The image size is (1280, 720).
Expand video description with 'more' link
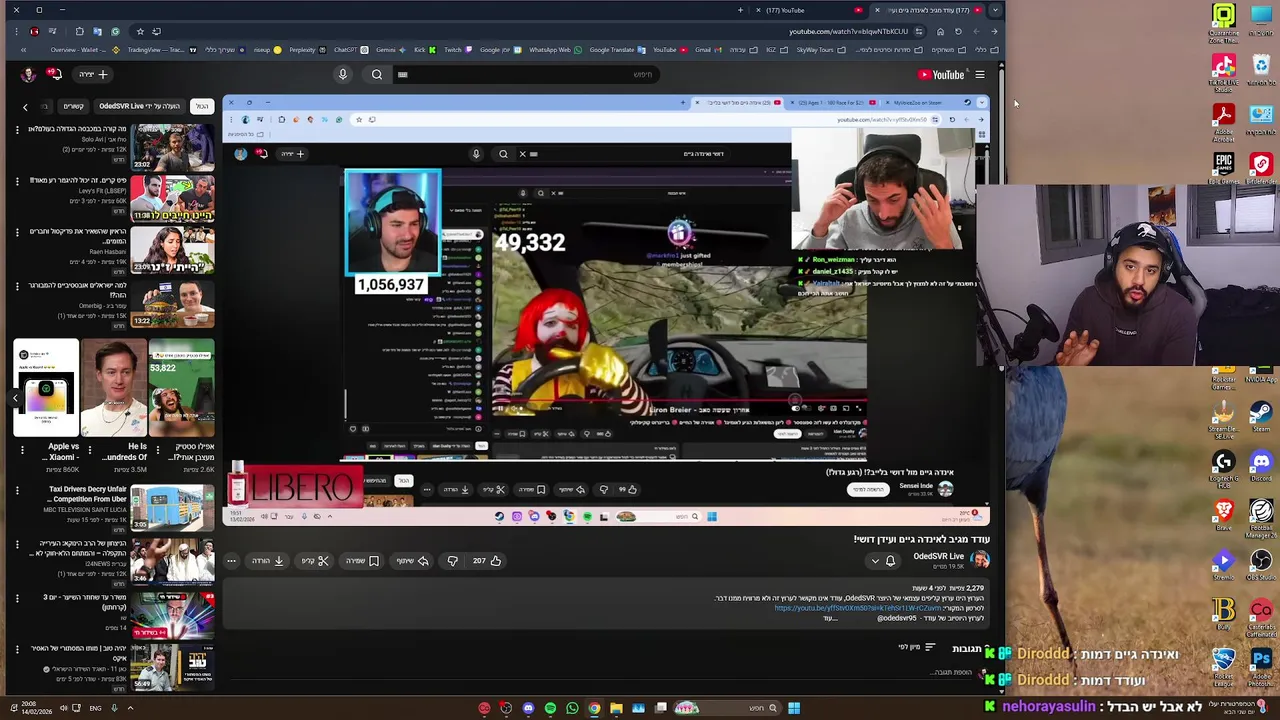(x=831, y=618)
